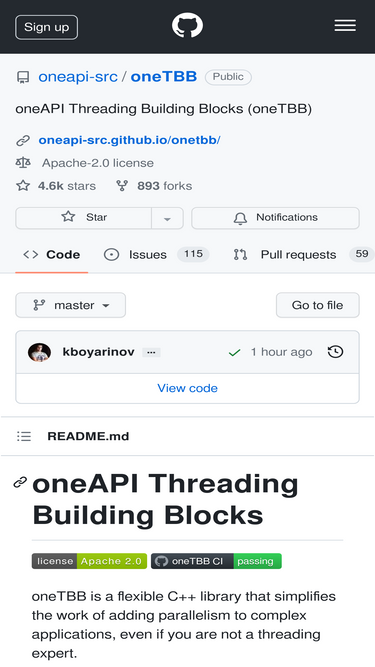
Task: Switch to the Pull requests tab
Action: click(304, 254)
